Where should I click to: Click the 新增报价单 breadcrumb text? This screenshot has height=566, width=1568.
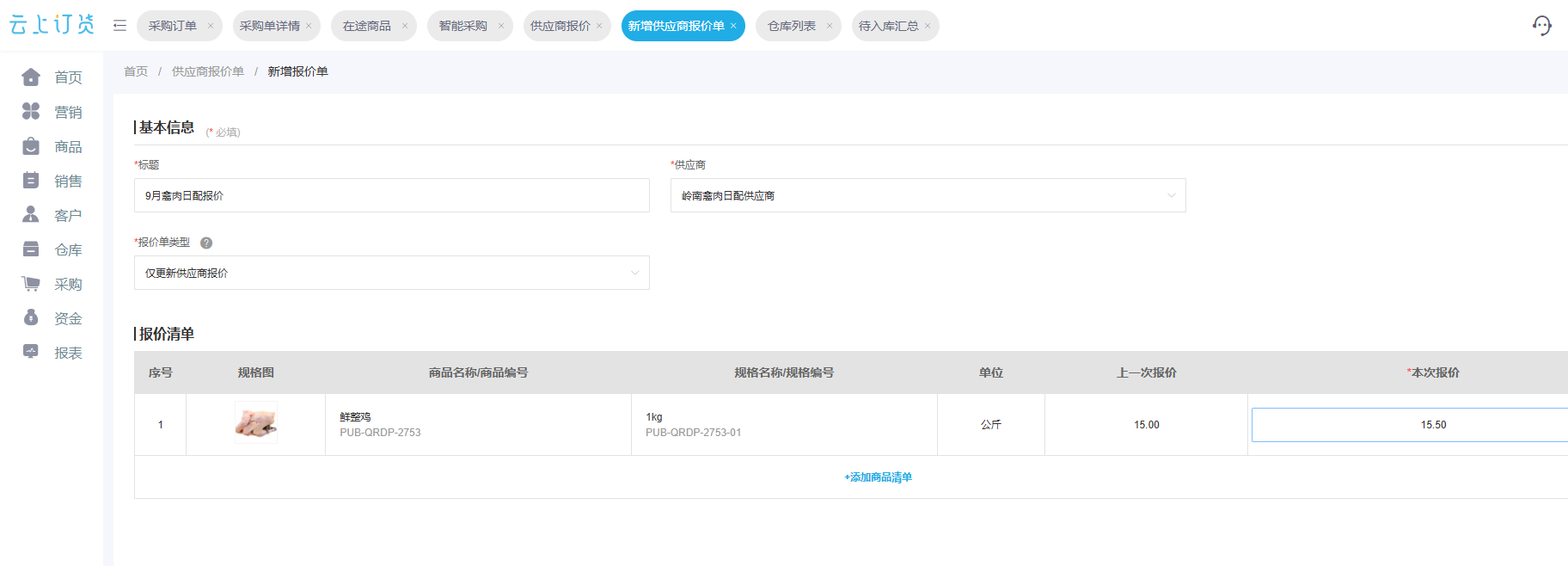(297, 71)
